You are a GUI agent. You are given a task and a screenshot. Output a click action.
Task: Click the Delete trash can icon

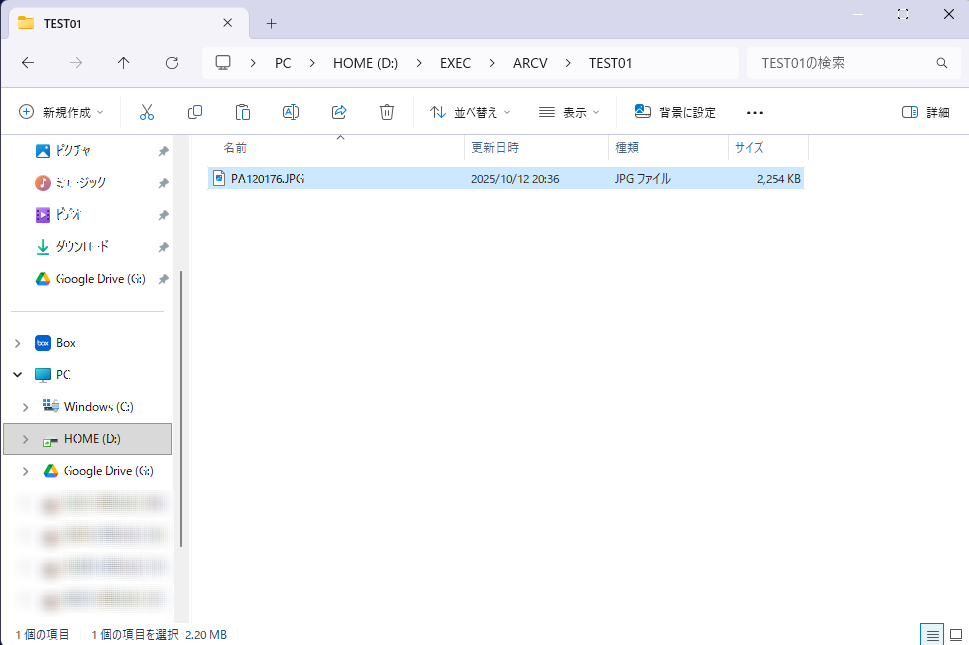pos(387,112)
